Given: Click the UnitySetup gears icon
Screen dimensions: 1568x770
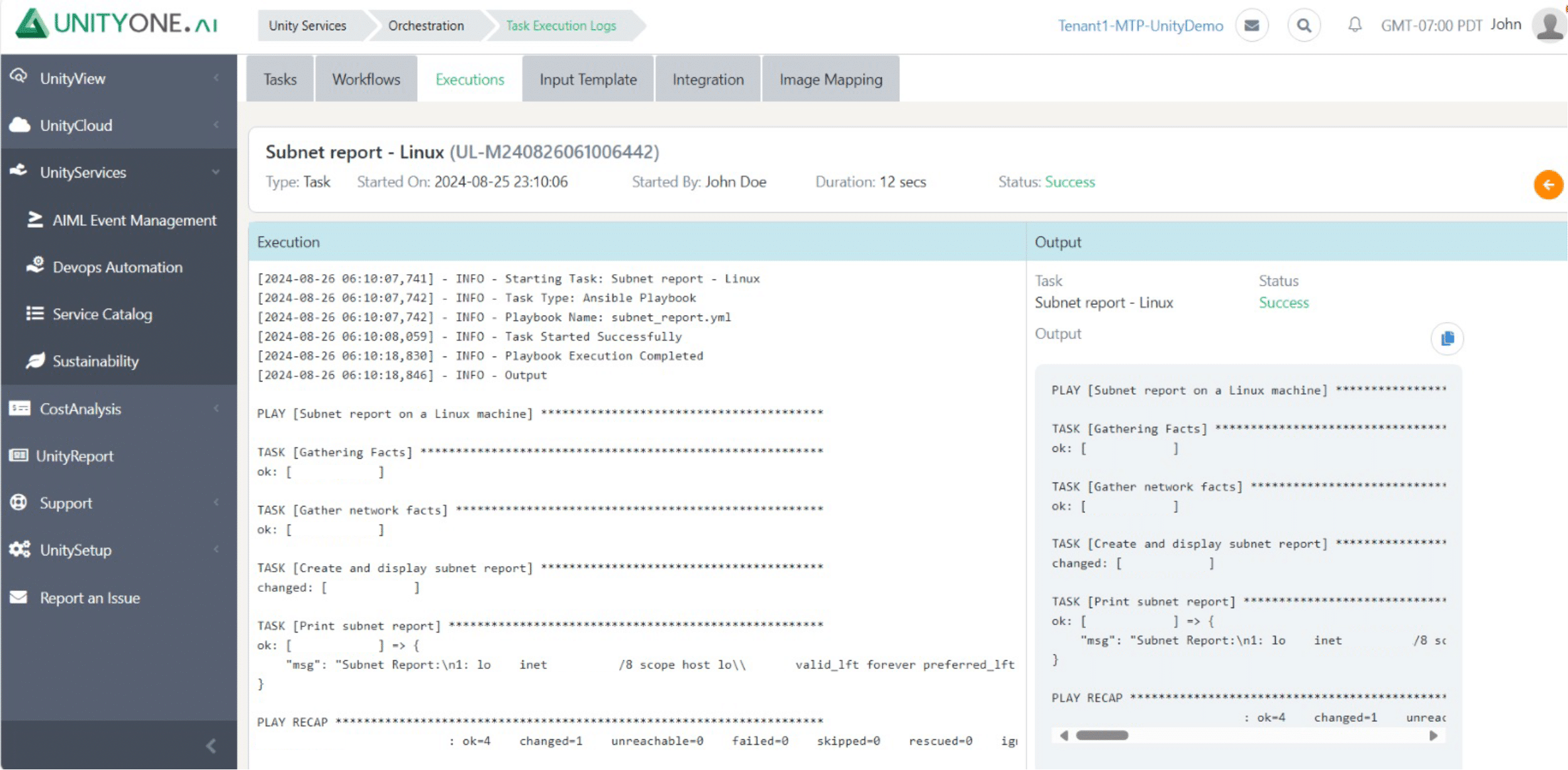Looking at the screenshot, I should pos(19,550).
